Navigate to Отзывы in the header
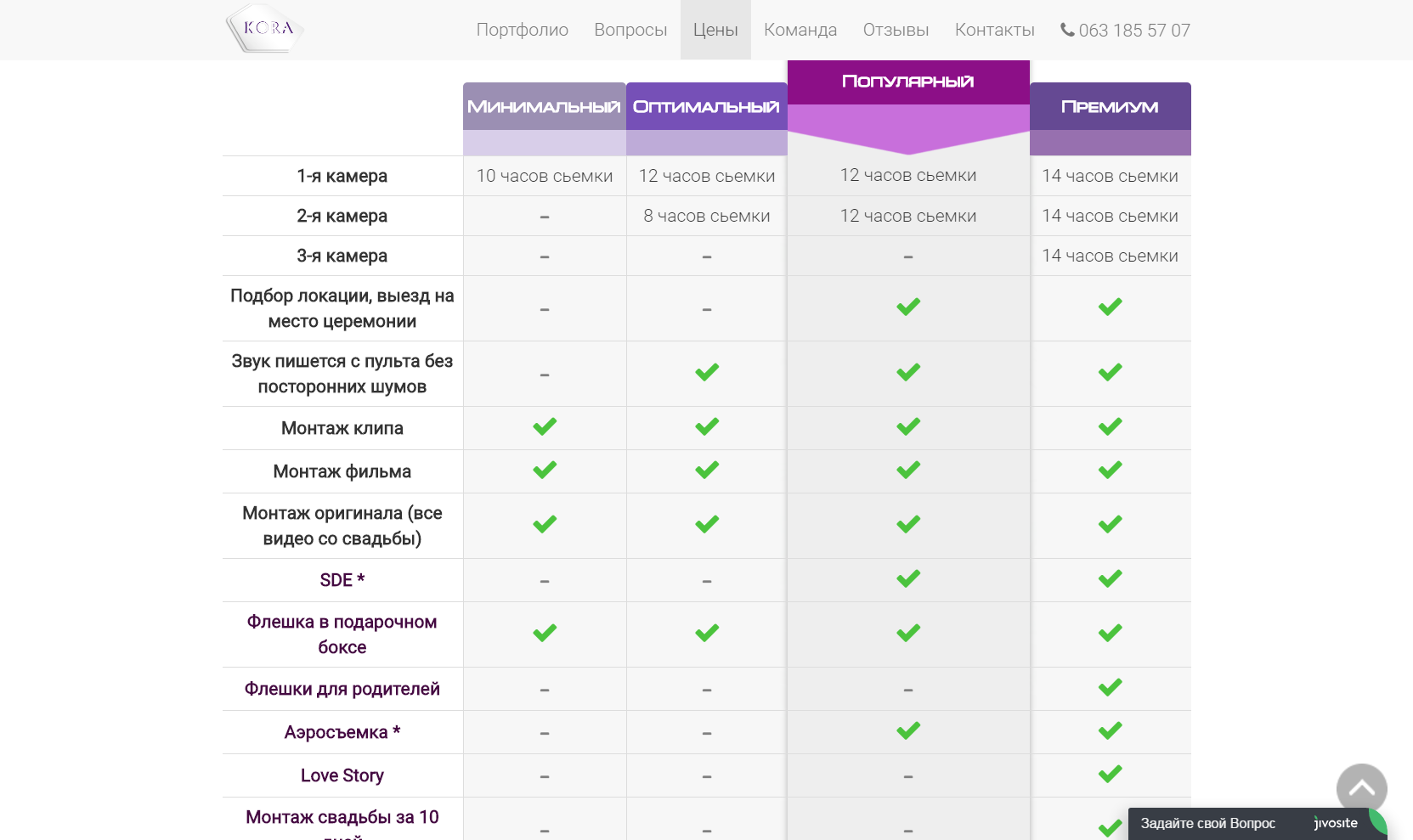The height and width of the screenshot is (840, 1413). (896, 30)
